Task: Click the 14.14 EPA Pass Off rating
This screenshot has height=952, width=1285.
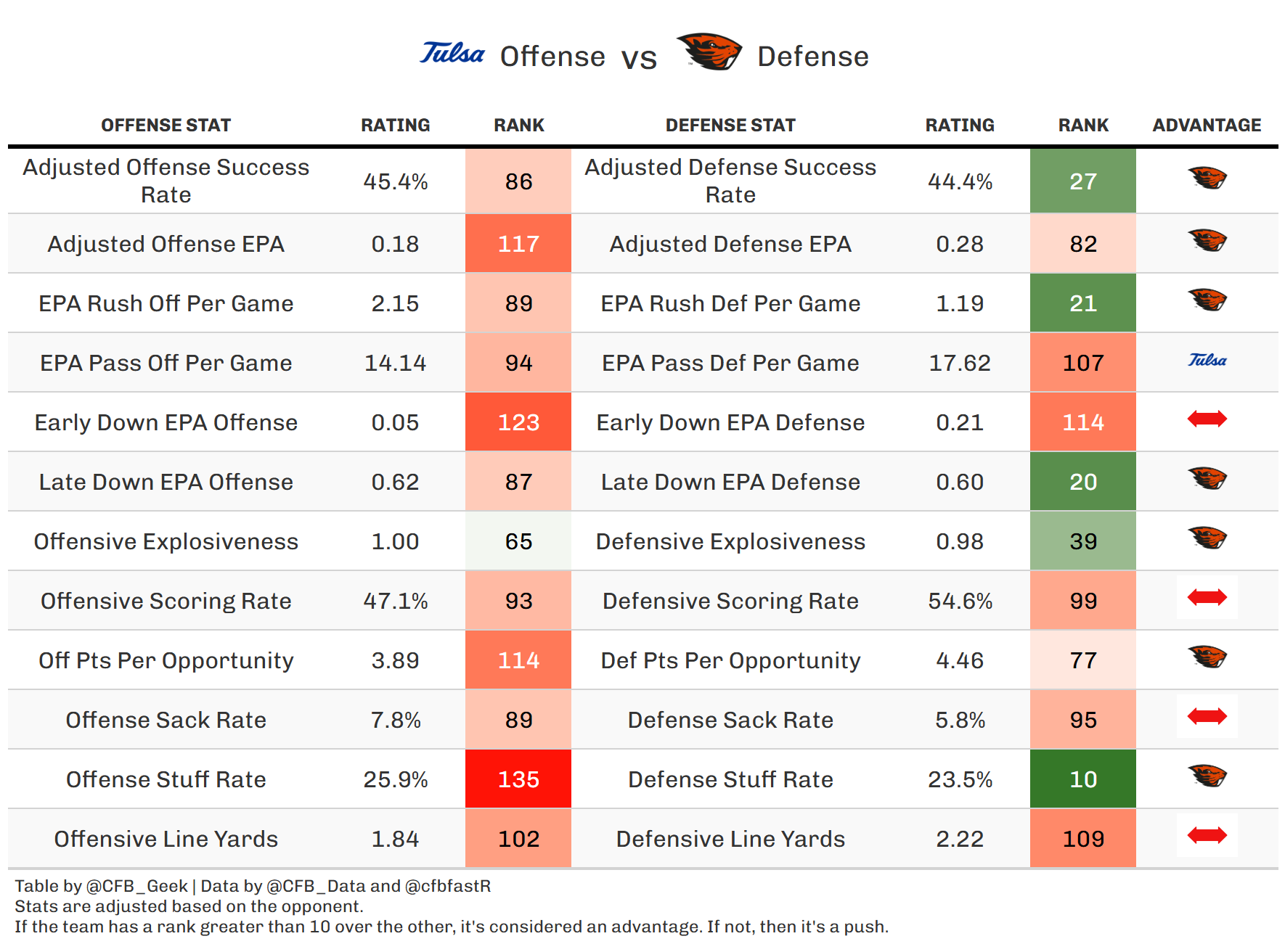Action: pos(395,364)
